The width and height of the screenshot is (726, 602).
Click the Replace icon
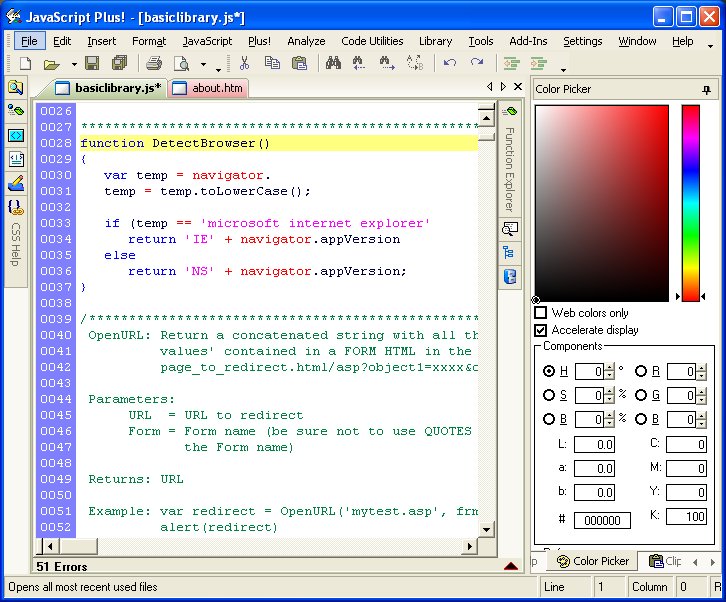tap(415, 63)
